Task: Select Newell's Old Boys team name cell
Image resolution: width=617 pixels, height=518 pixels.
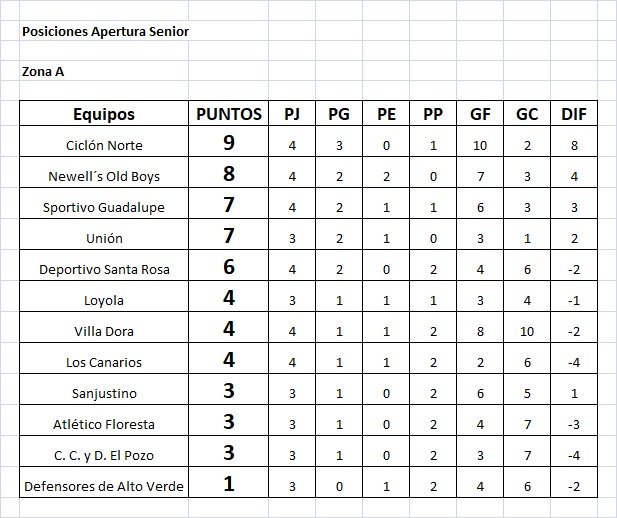Action: tap(104, 172)
